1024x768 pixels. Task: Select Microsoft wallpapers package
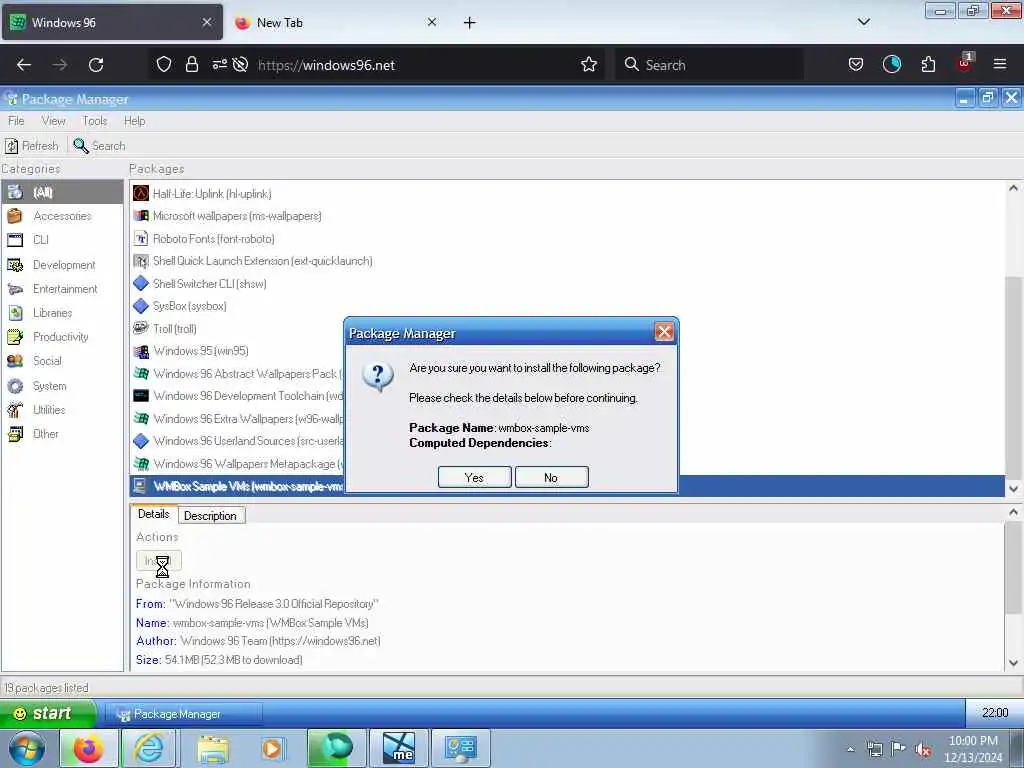pos(567,216)
